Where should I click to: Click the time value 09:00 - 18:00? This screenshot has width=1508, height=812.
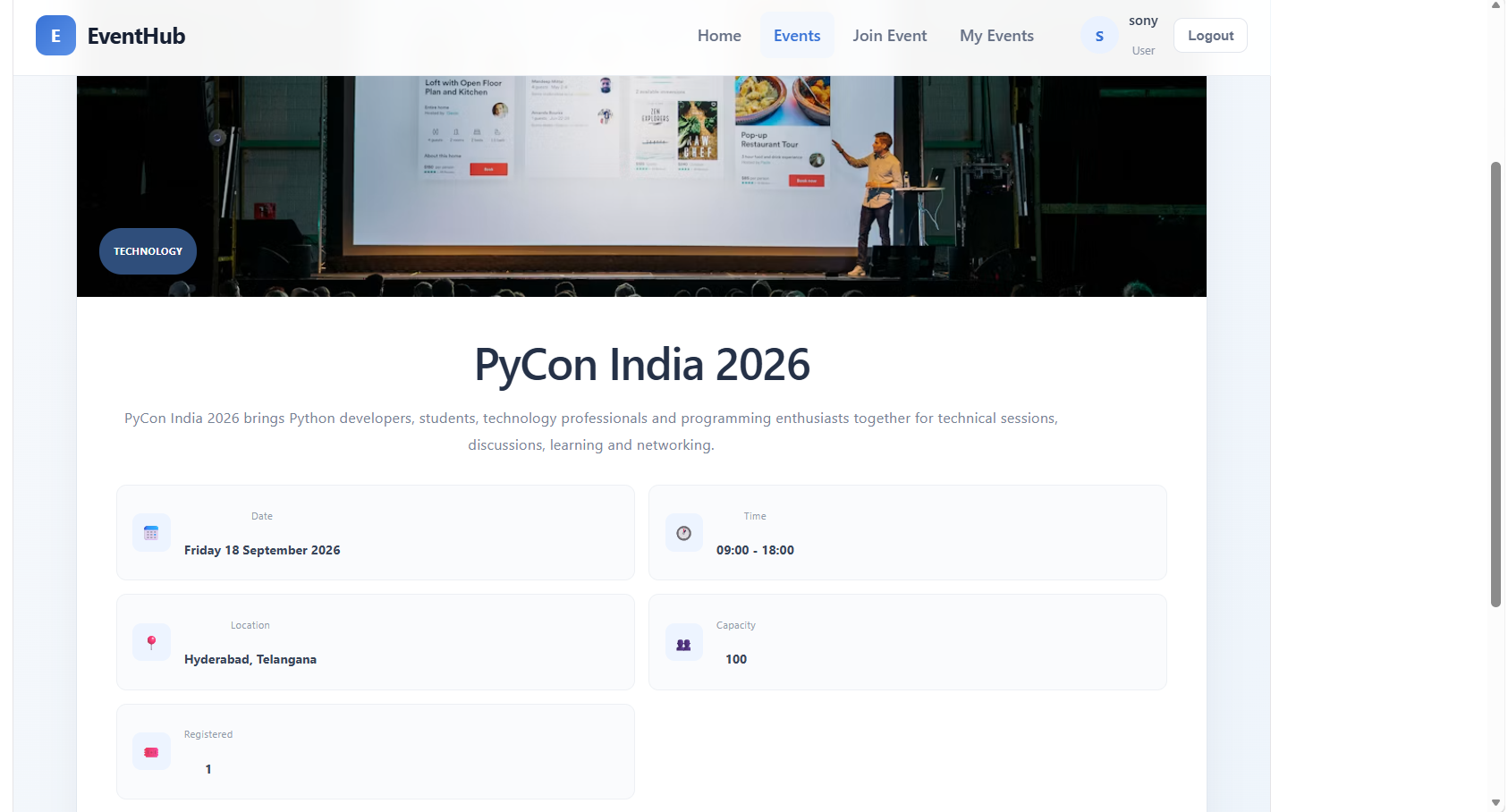755,550
